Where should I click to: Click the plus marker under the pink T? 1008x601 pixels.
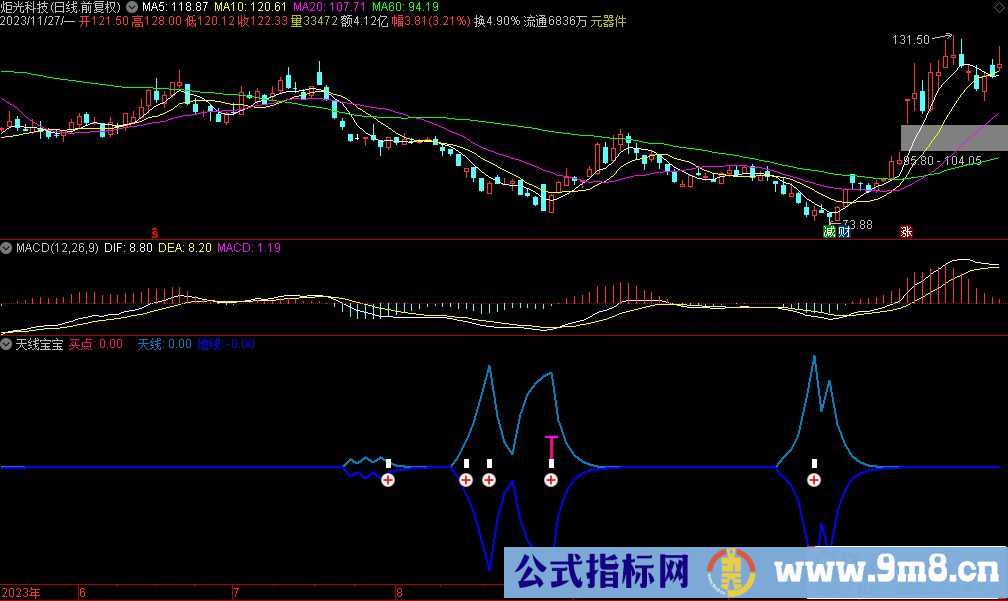coord(551,480)
